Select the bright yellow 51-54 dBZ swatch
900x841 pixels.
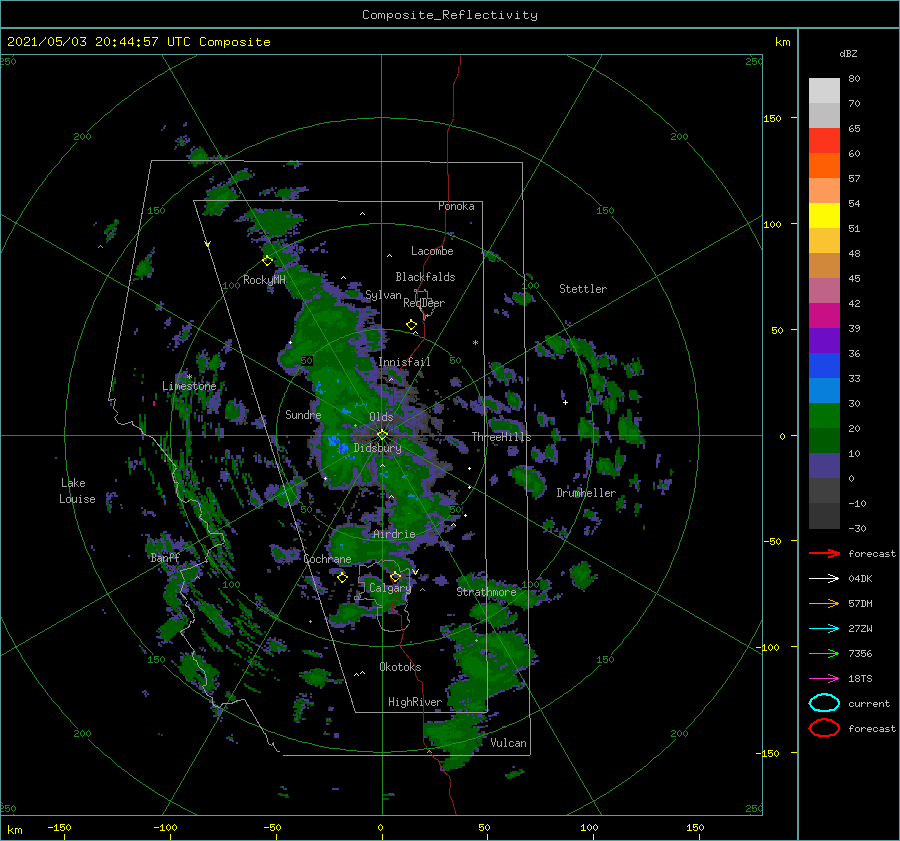pos(824,216)
